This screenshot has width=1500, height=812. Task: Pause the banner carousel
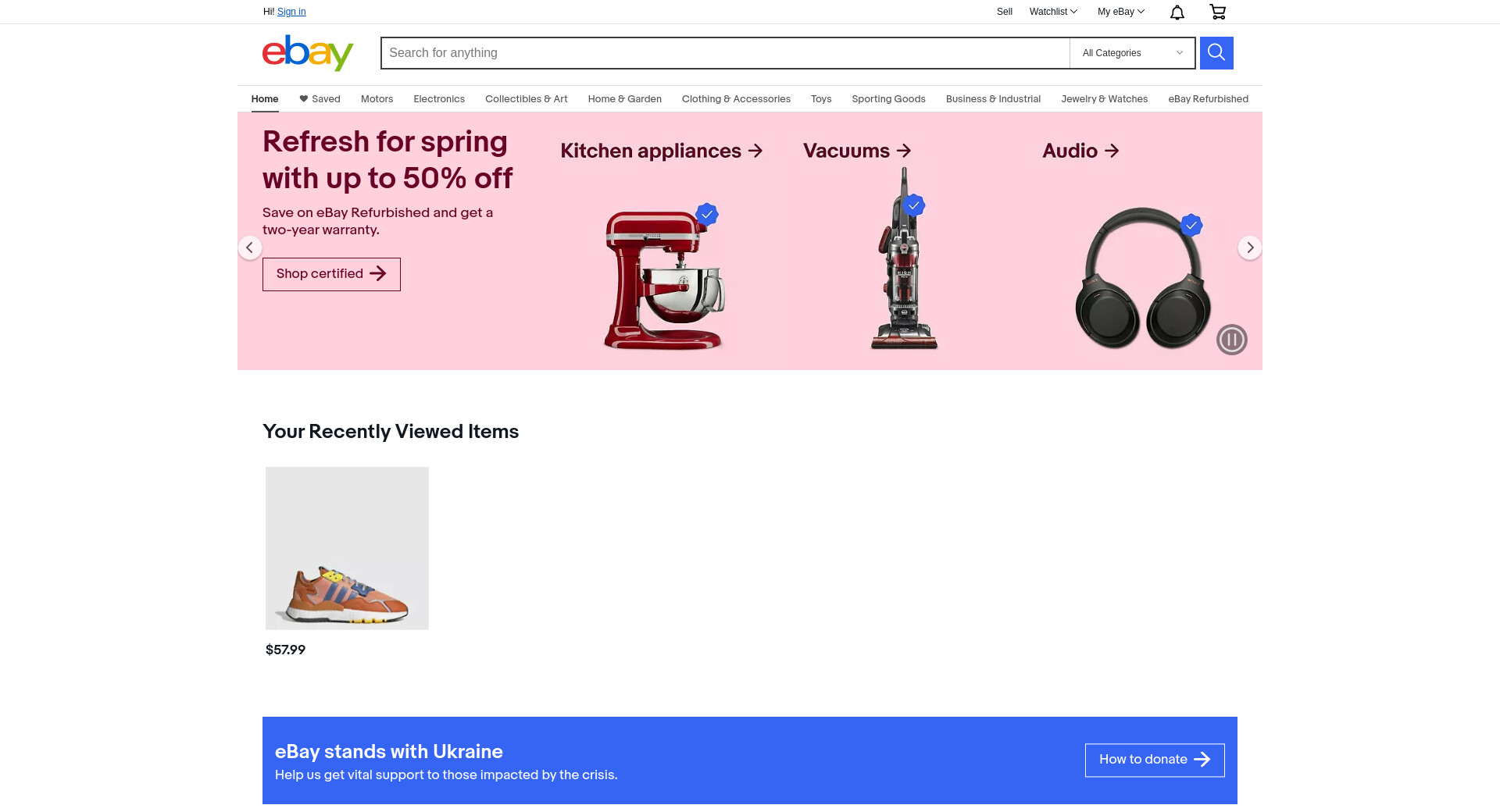(1232, 340)
